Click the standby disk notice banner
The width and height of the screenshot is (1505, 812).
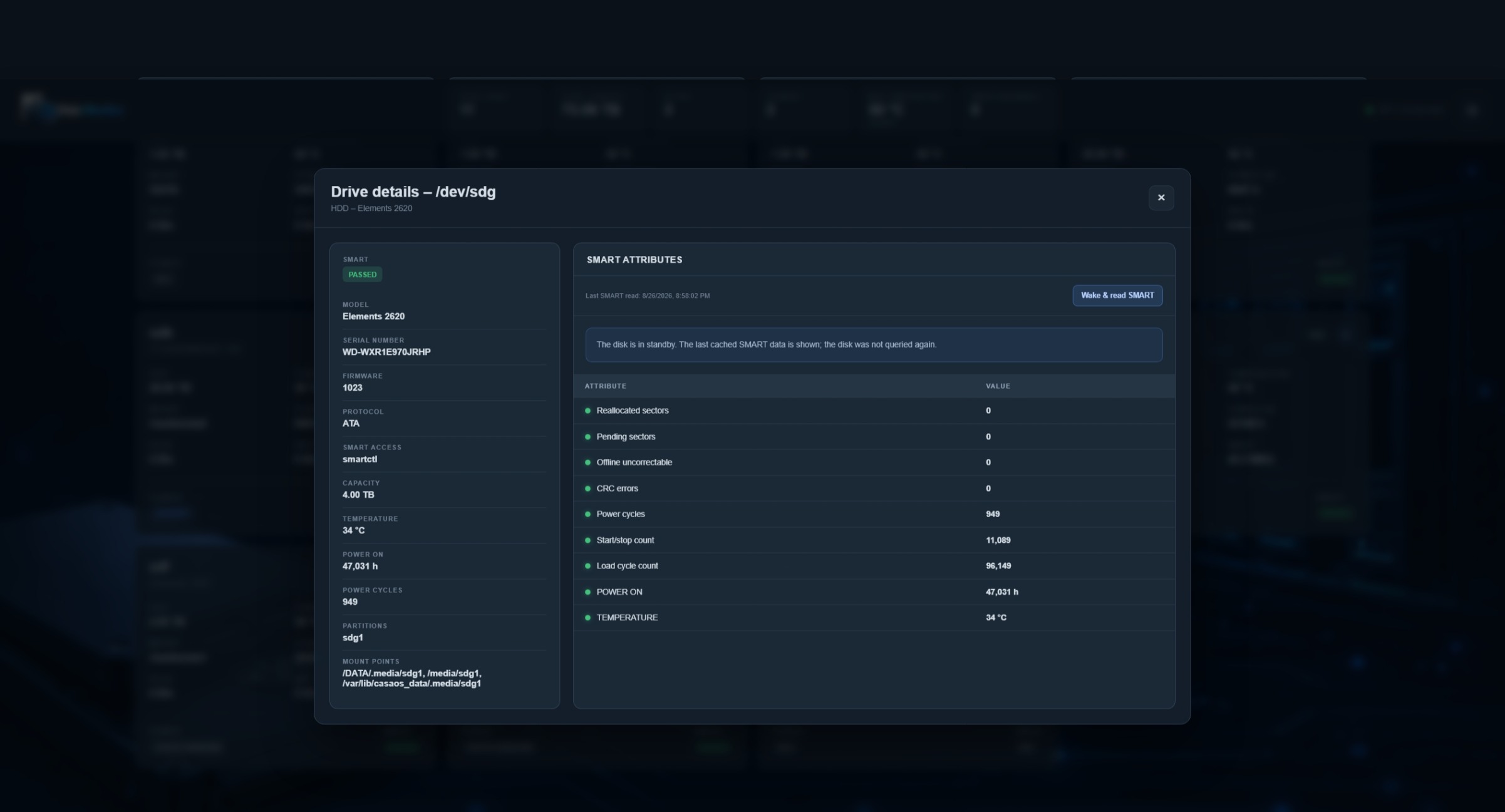click(x=874, y=345)
